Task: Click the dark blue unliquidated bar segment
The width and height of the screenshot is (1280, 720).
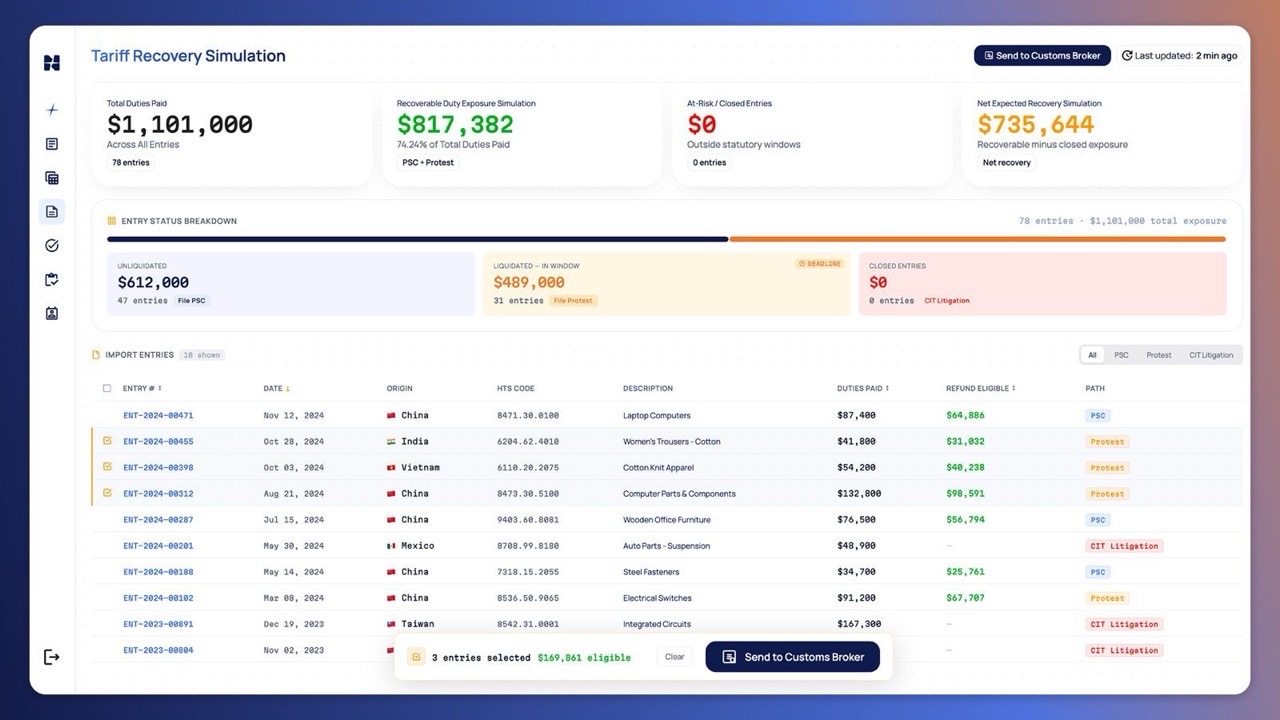Action: (418, 239)
